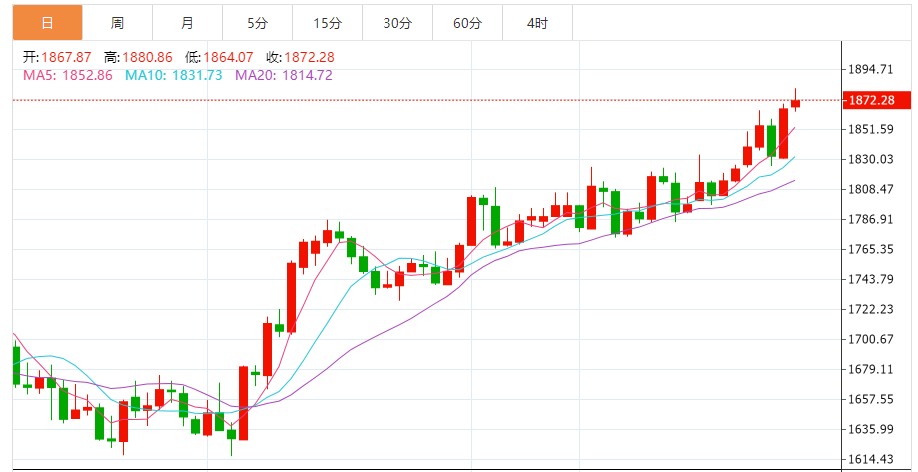Click the latest candlestick at the chart's right edge
The width and height of the screenshot is (918, 472).
coord(795,103)
